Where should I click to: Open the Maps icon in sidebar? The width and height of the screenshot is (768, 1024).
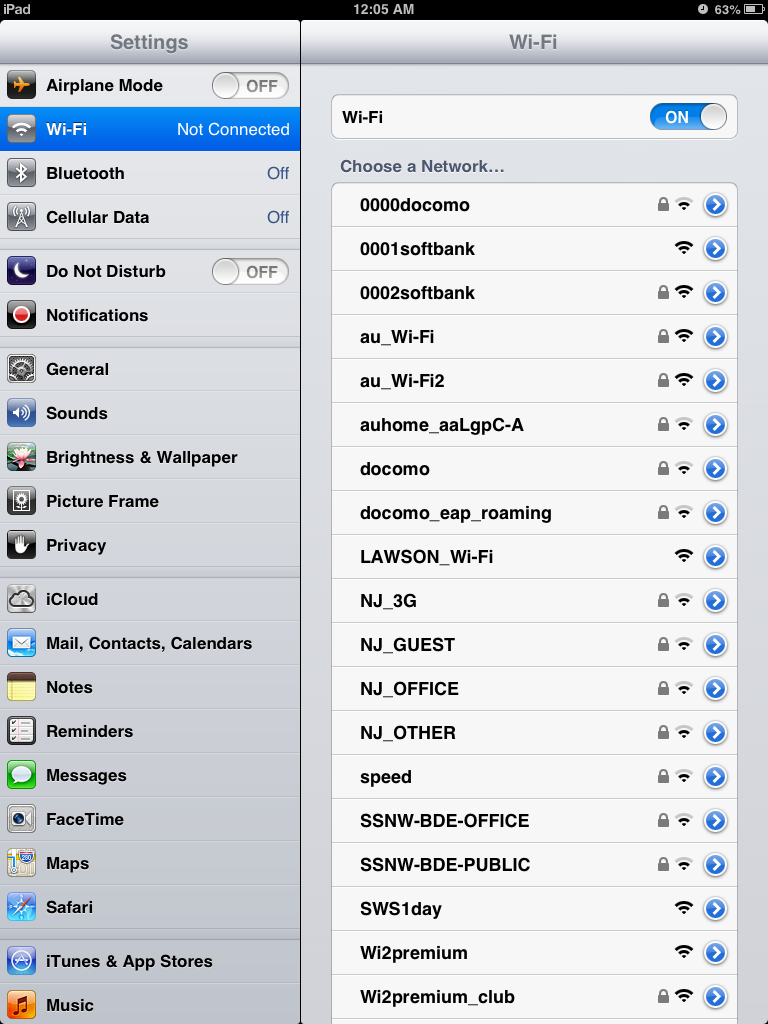[22, 863]
